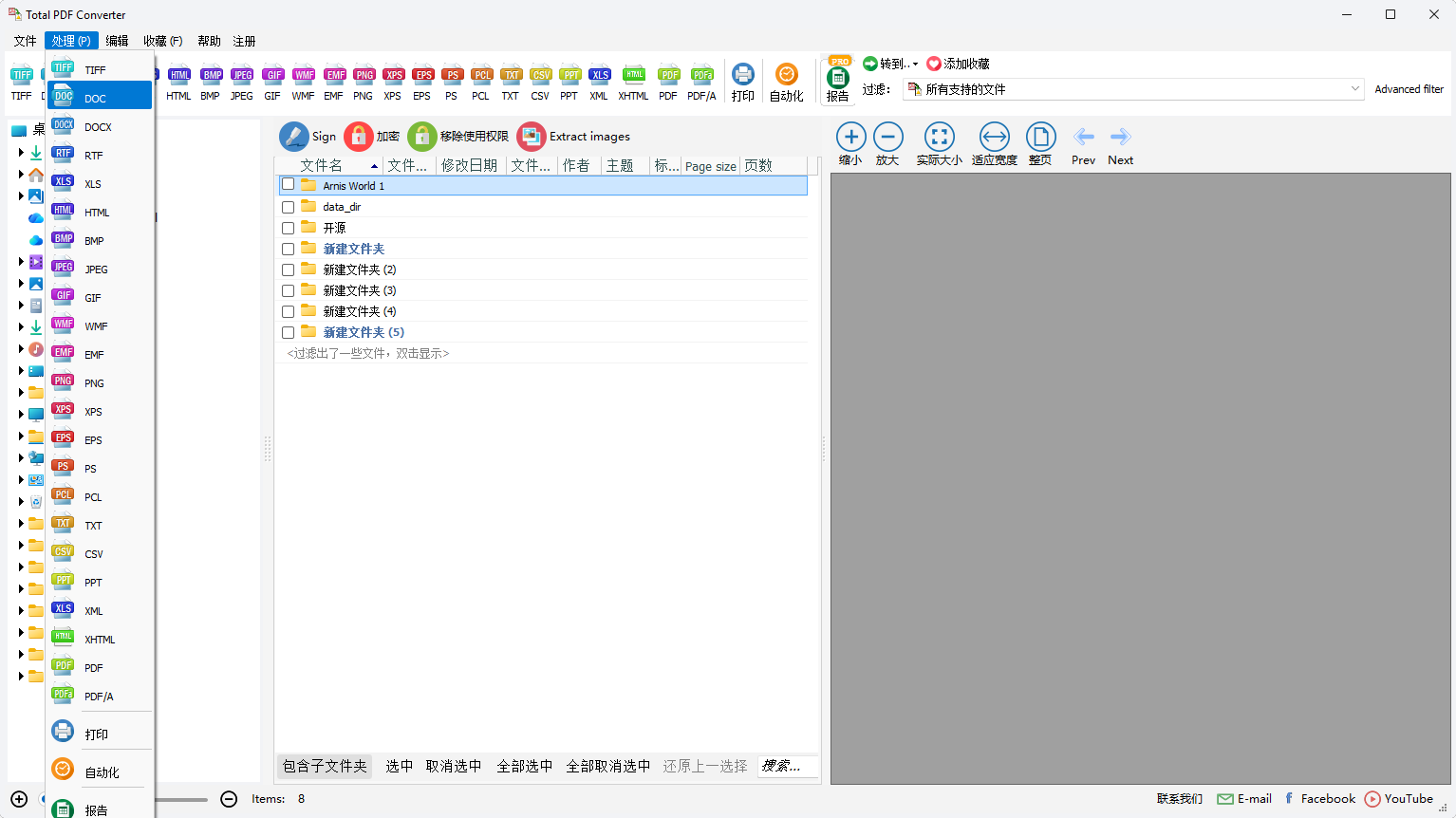
Task: Tick the checkbox for 新建文件夹 (3)
Action: pyautogui.click(x=288, y=290)
